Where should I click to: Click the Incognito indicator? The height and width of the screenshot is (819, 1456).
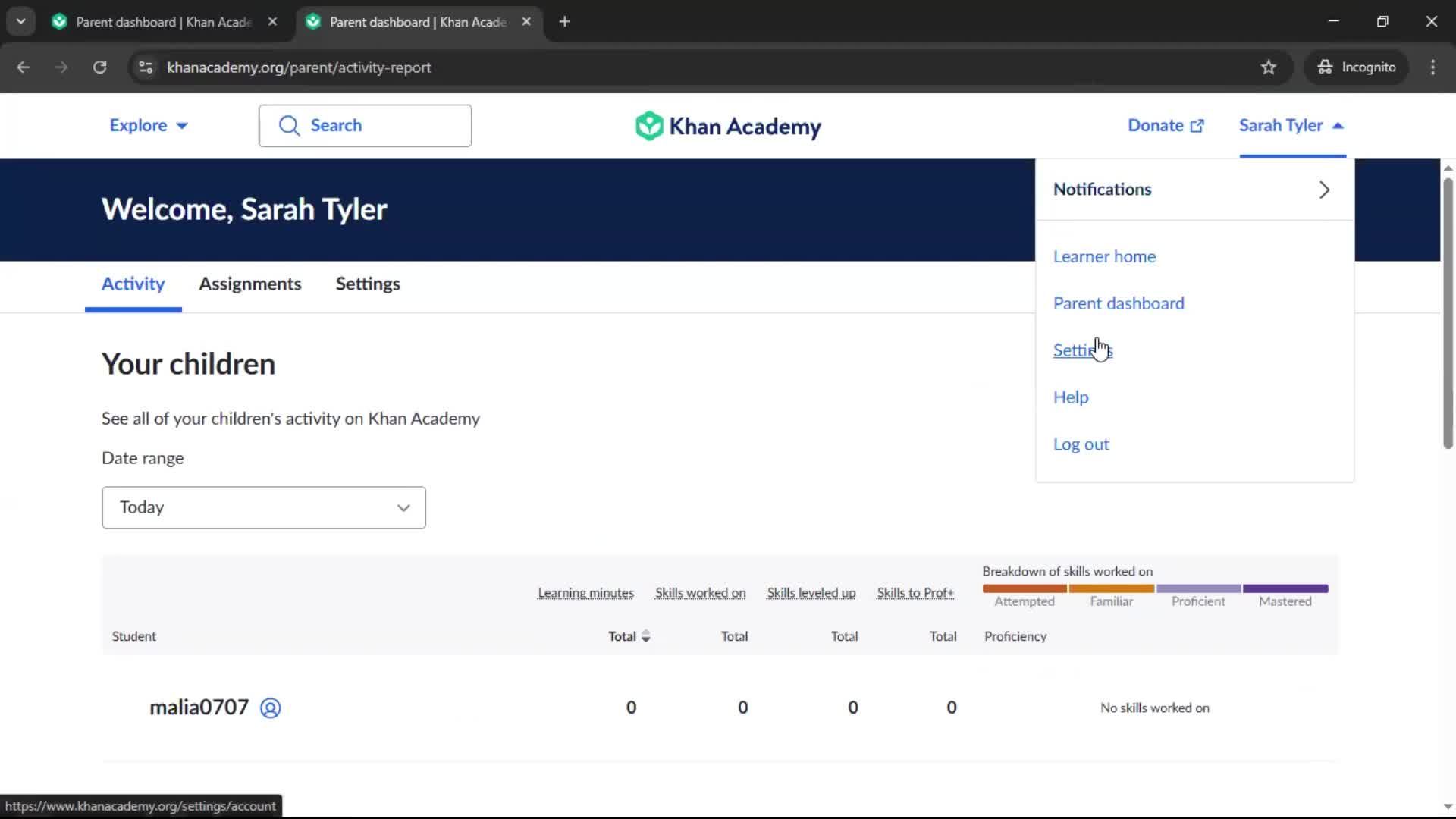1357,67
